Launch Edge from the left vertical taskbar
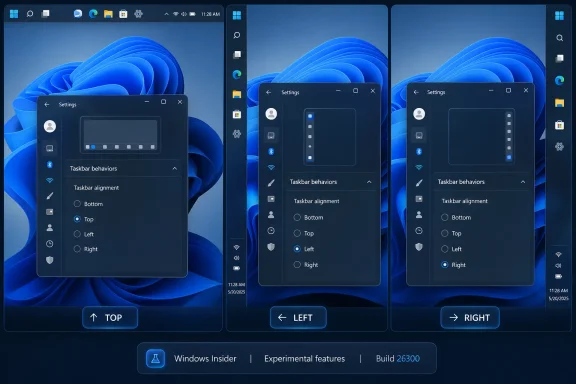 (x=237, y=75)
